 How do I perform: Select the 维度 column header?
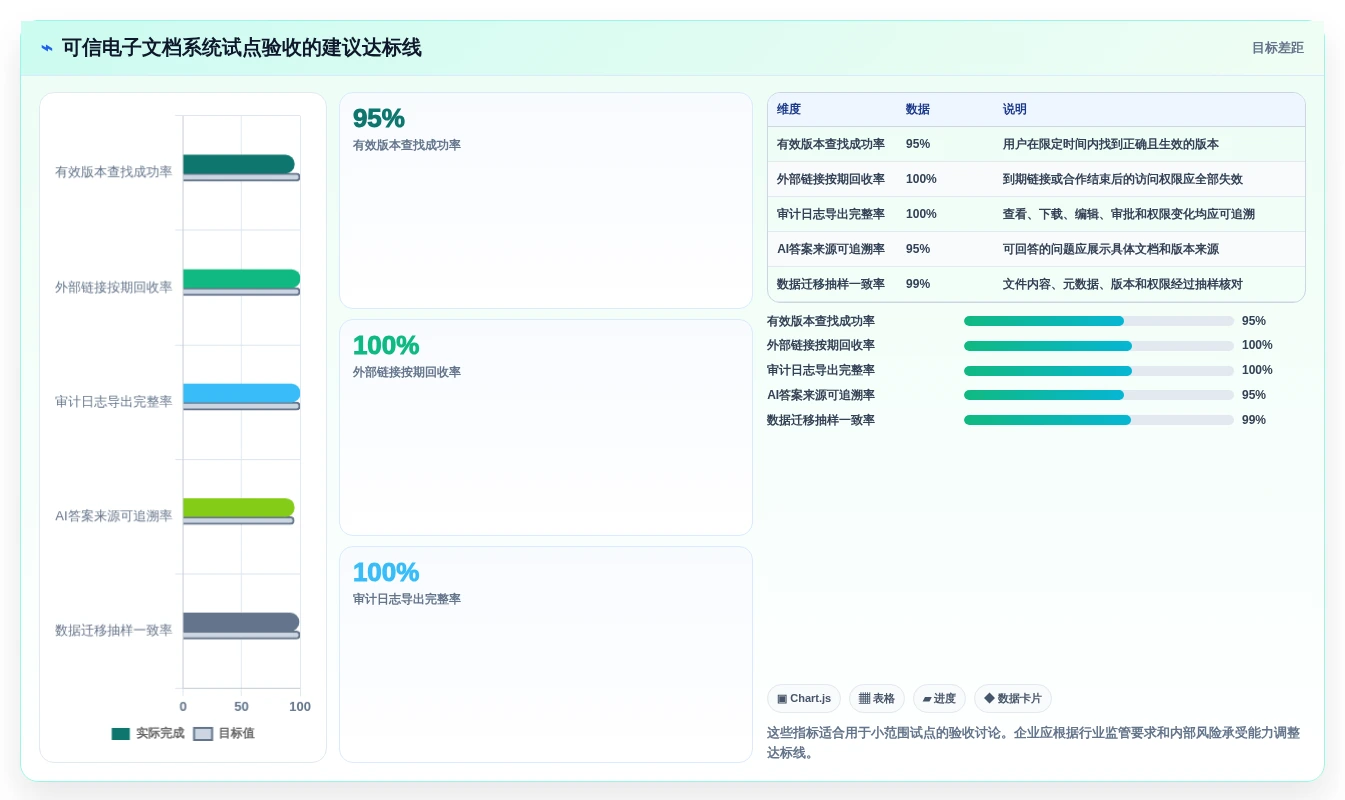(789, 110)
